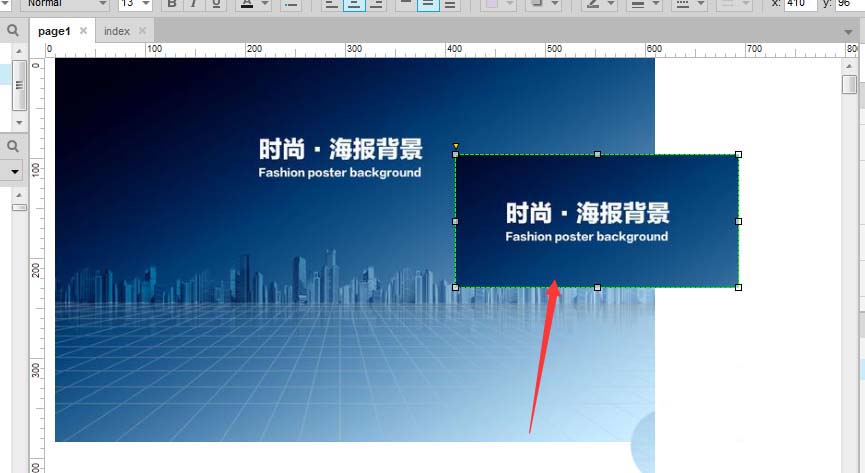Select the small duplicated poster image
Screen dimensions: 865x473
[597, 221]
